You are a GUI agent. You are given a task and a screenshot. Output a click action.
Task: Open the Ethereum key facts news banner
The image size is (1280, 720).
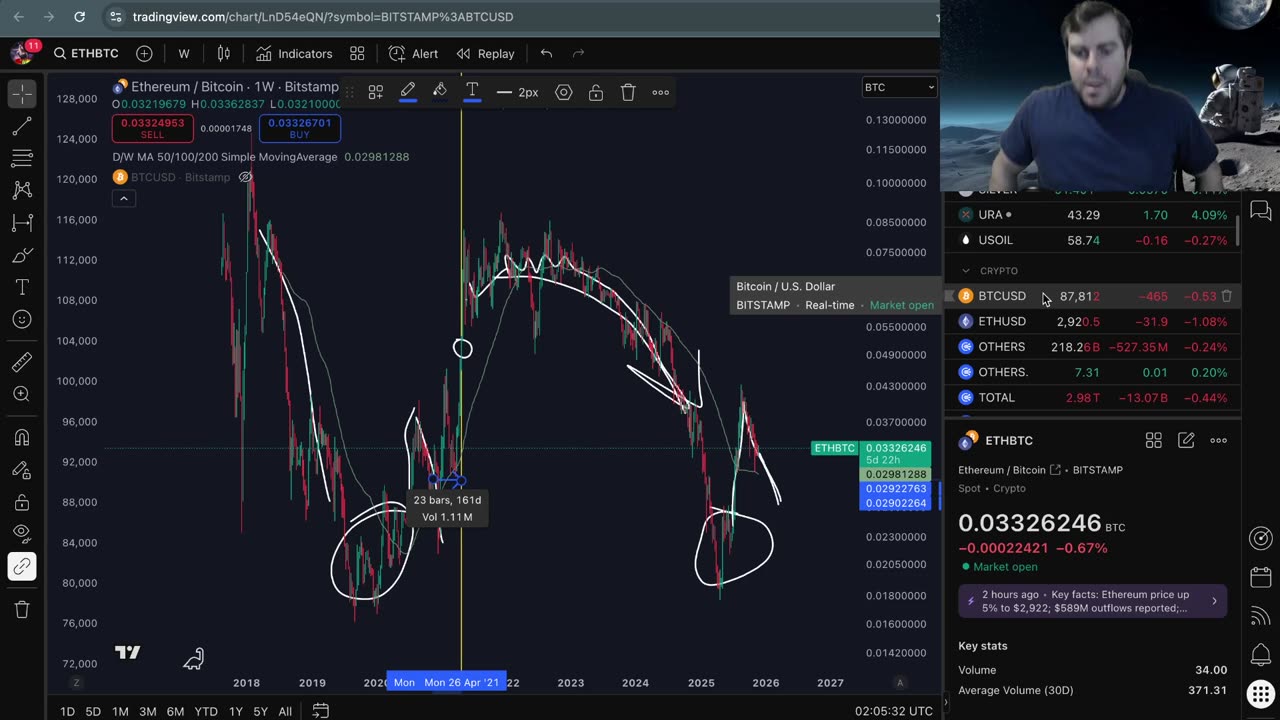1092,601
